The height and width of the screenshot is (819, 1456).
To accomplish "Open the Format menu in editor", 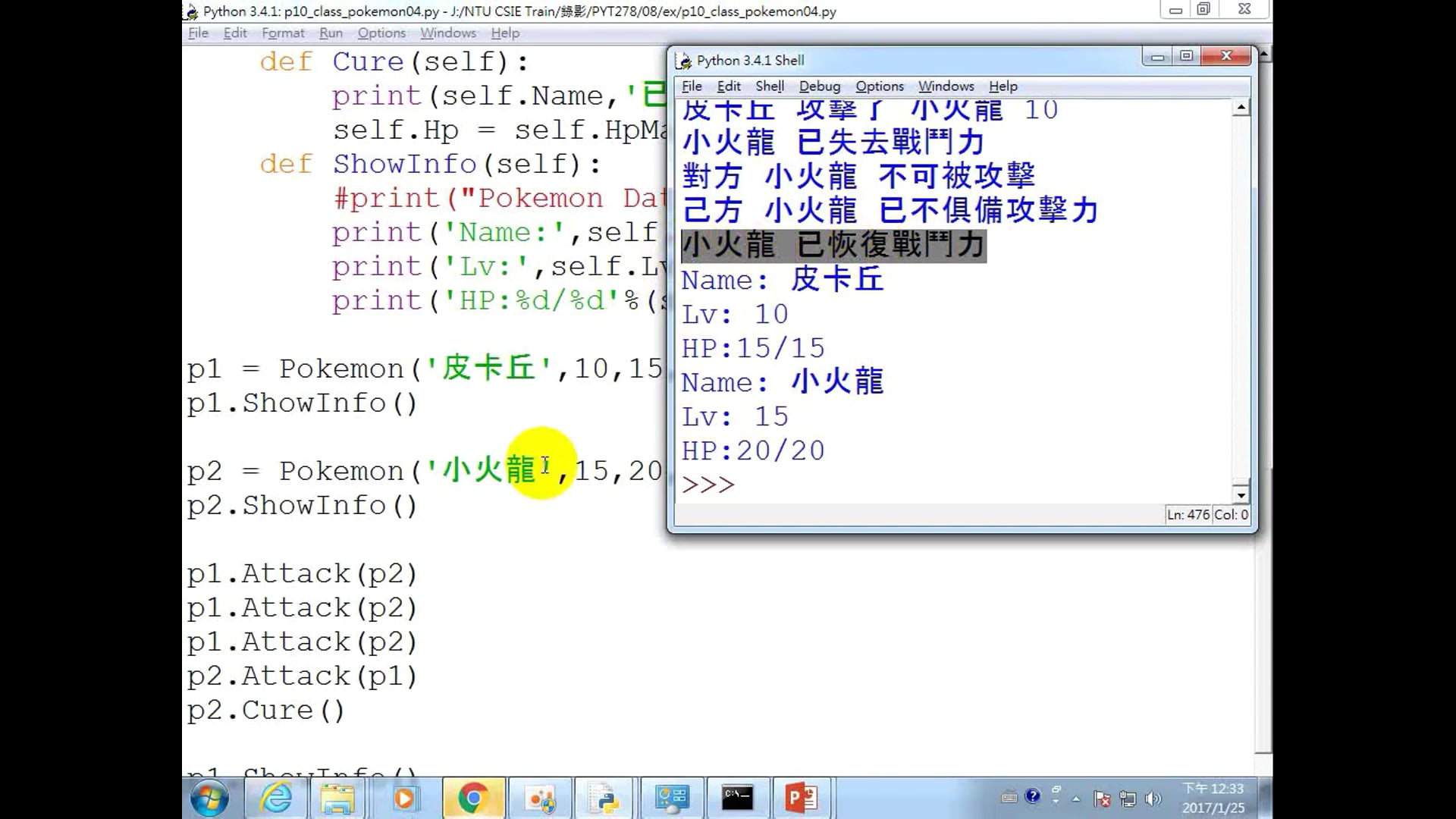I will (283, 33).
